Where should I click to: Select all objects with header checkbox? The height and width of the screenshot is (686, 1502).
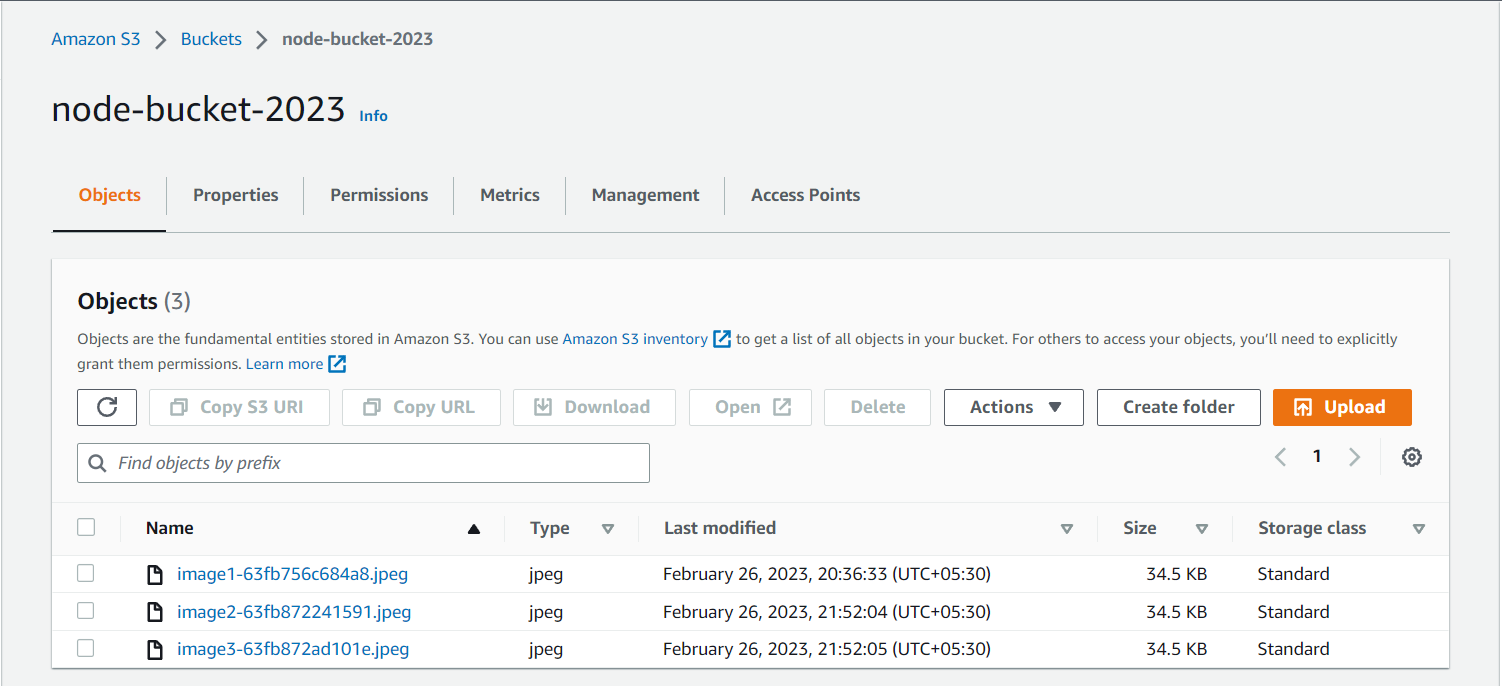point(86,527)
